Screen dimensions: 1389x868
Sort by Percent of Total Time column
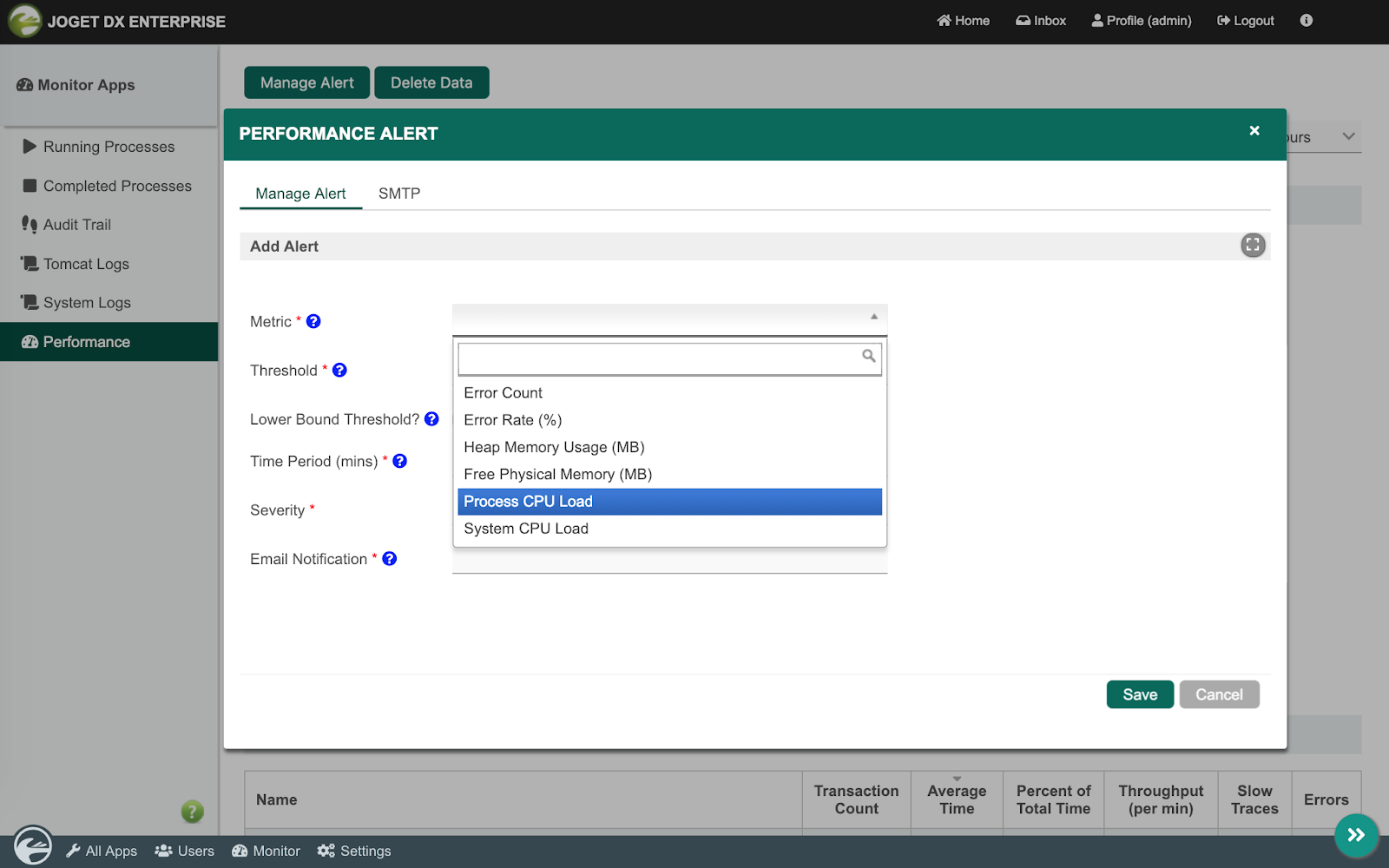coord(1053,799)
